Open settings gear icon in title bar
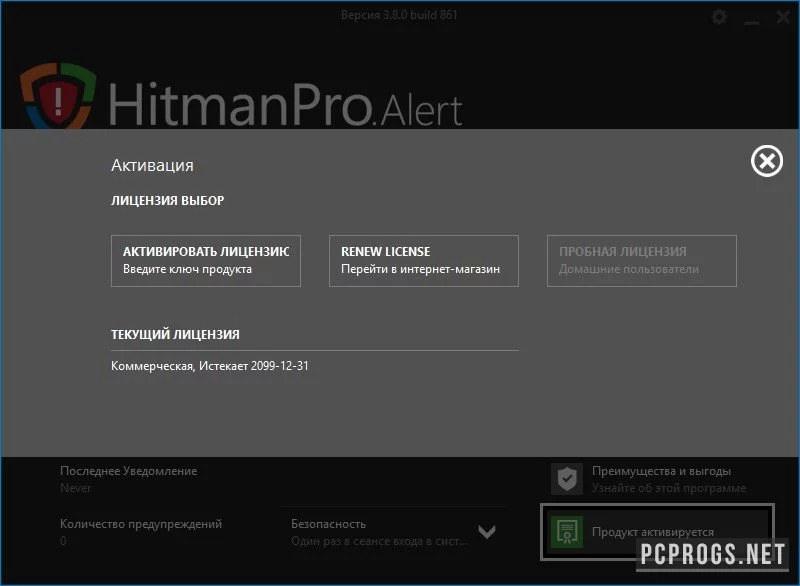800x586 pixels. click(719, 17)
